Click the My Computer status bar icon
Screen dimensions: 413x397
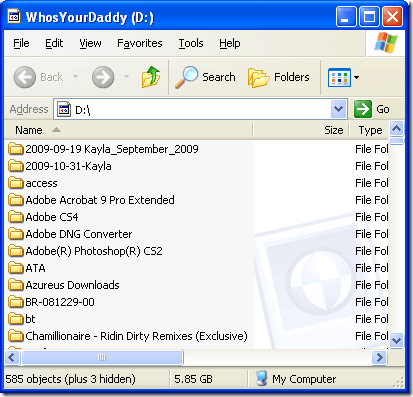(262, 378)
